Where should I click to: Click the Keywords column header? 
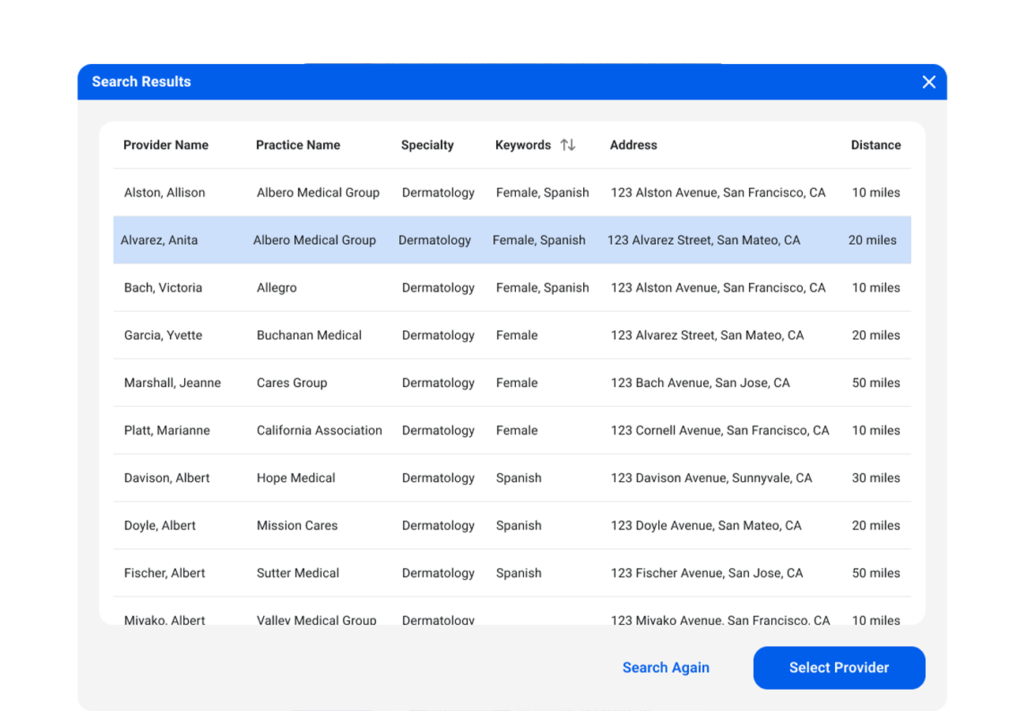pyautogui.click(x=522, y=145)
